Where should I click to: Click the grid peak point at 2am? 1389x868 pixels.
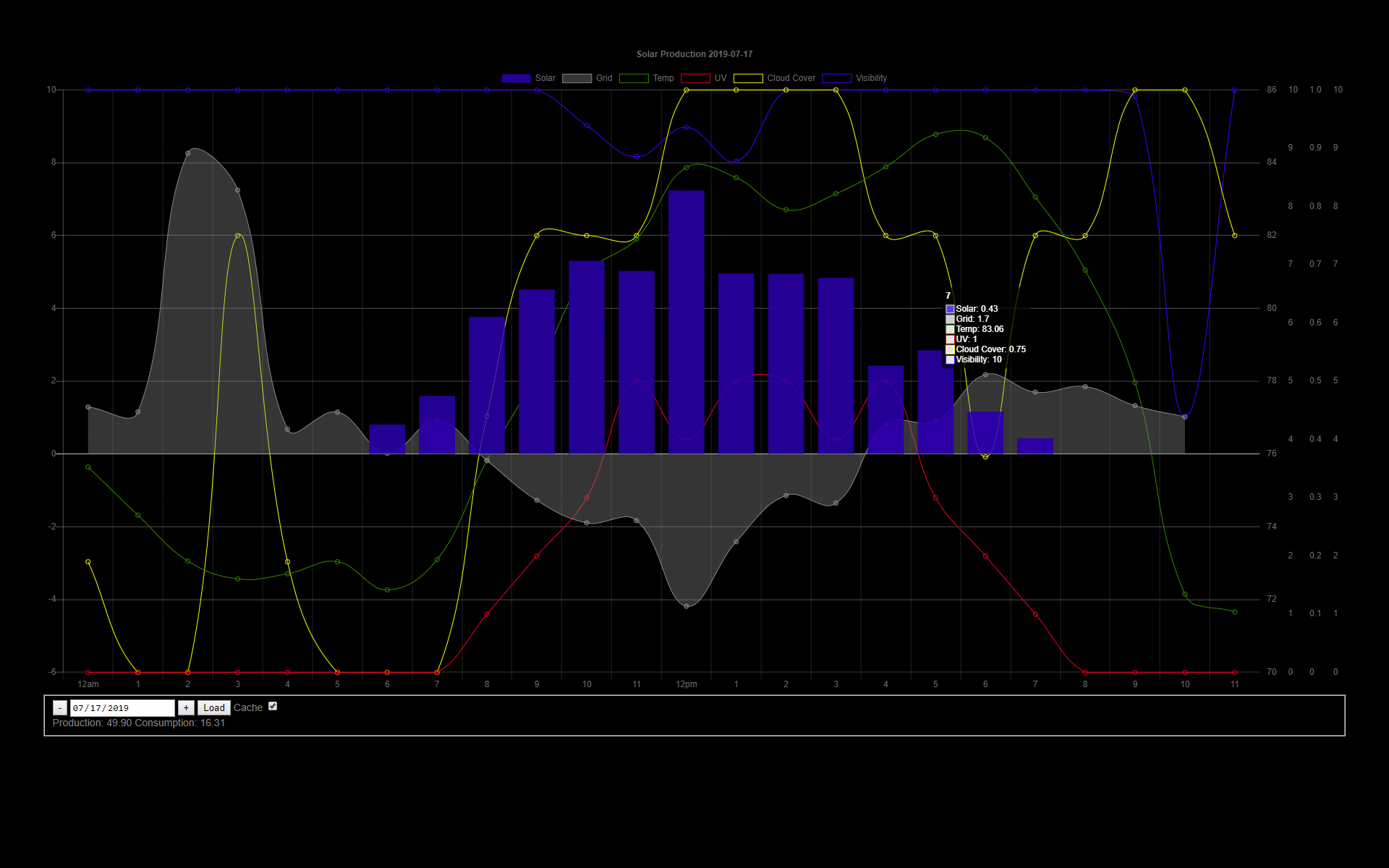click(x=188, y=153)
